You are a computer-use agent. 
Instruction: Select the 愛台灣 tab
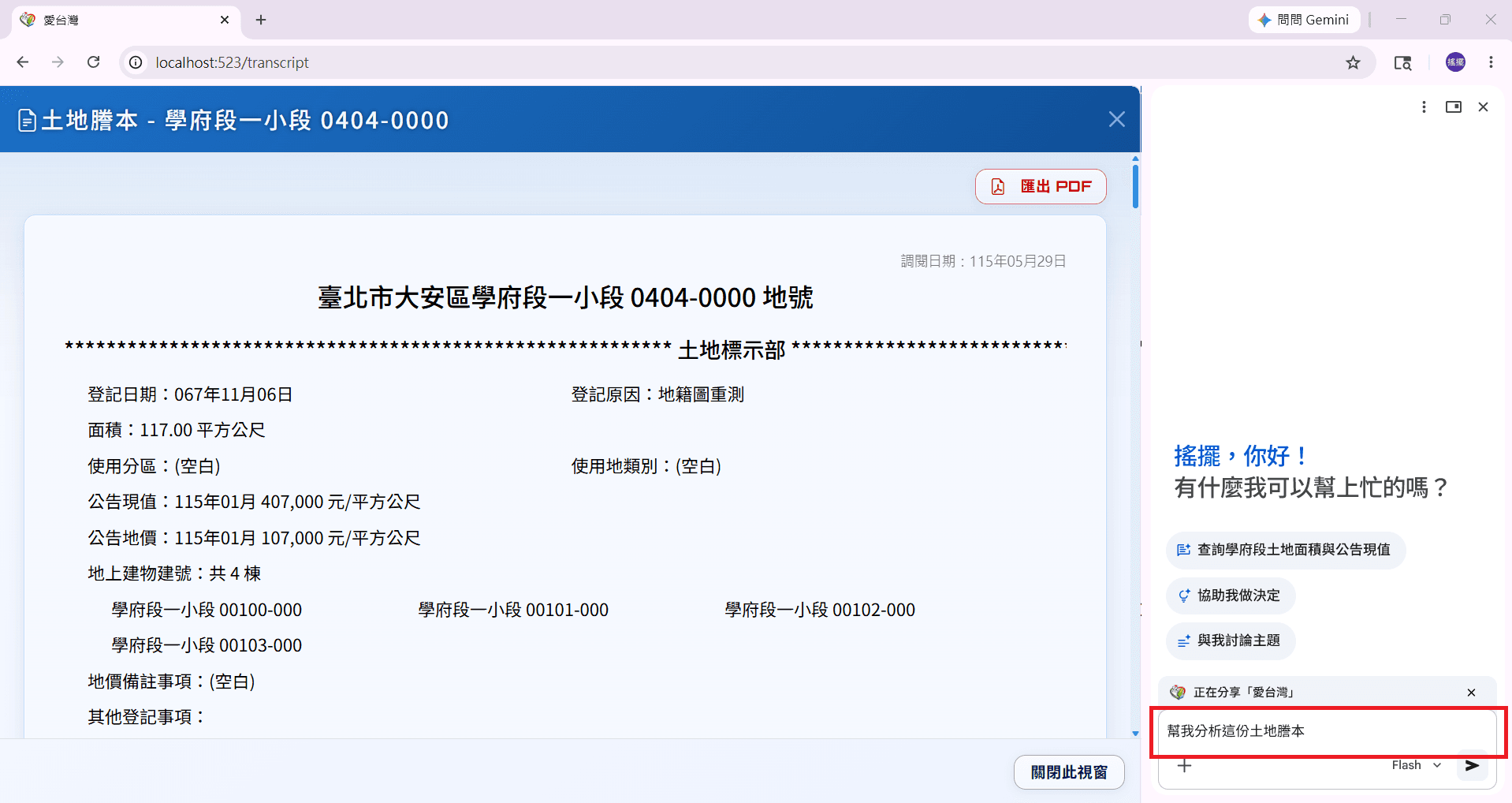pos(126,20)
